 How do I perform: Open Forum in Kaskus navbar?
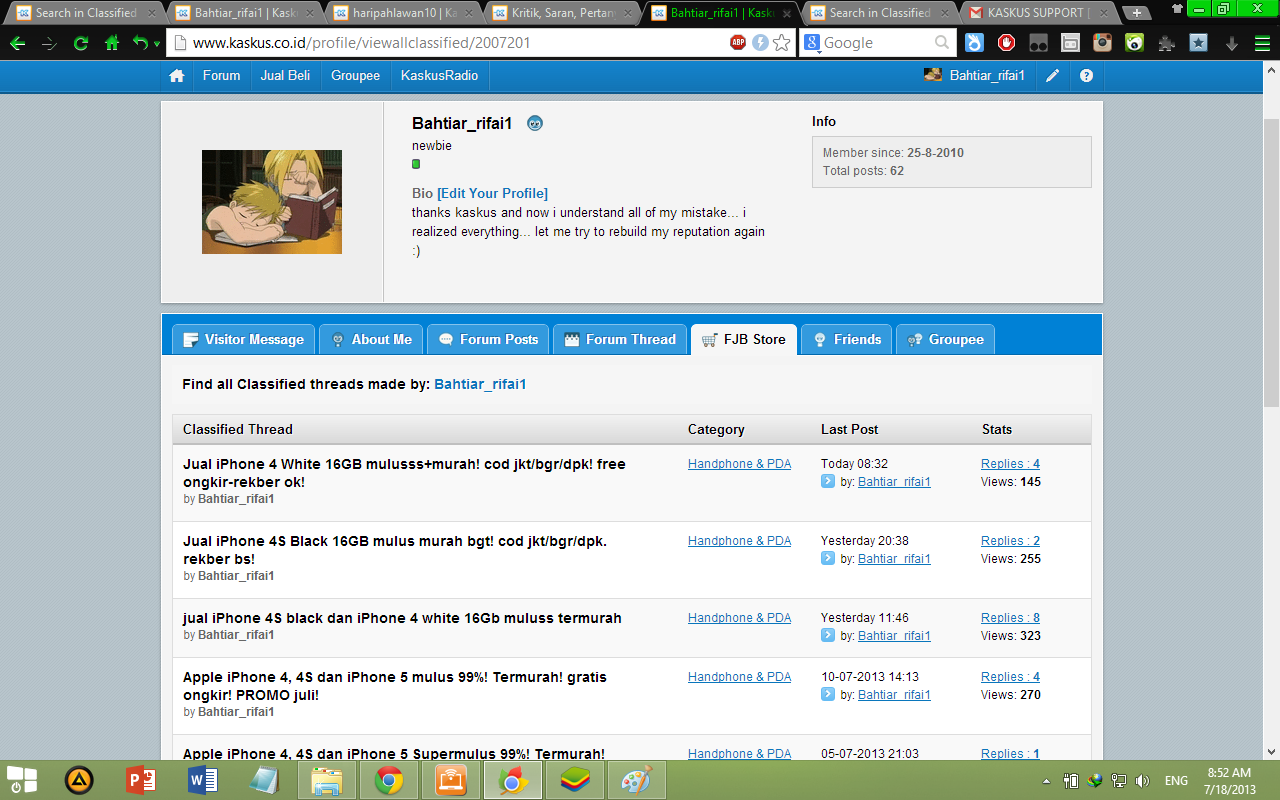tap(221, 76)
